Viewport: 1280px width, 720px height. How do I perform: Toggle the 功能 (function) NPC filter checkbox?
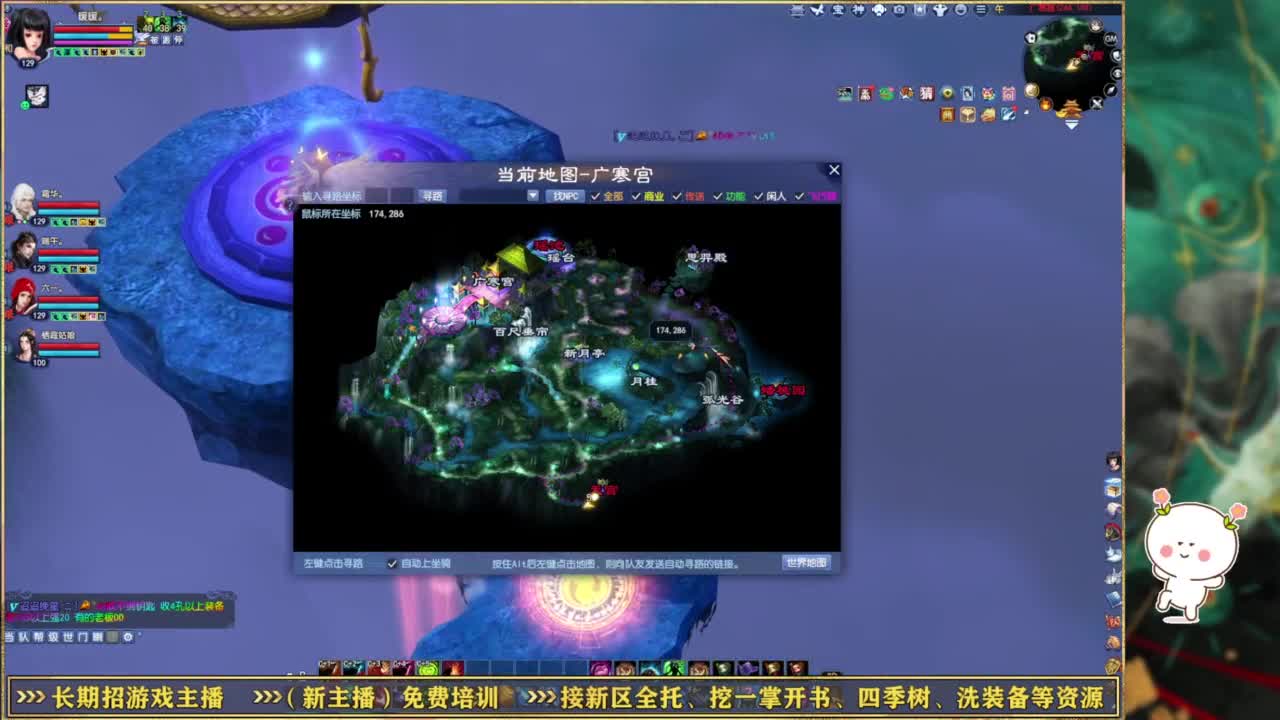(x=717, y=196)
